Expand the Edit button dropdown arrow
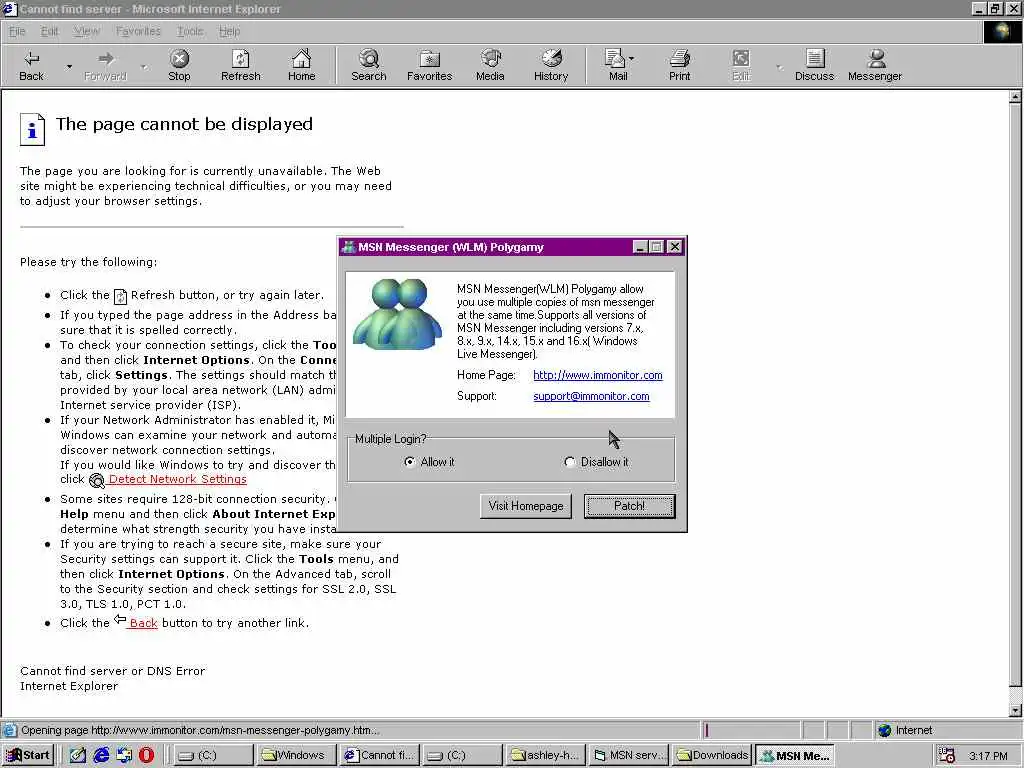Viewport: 1024px width, 768px height. [778, 66]
